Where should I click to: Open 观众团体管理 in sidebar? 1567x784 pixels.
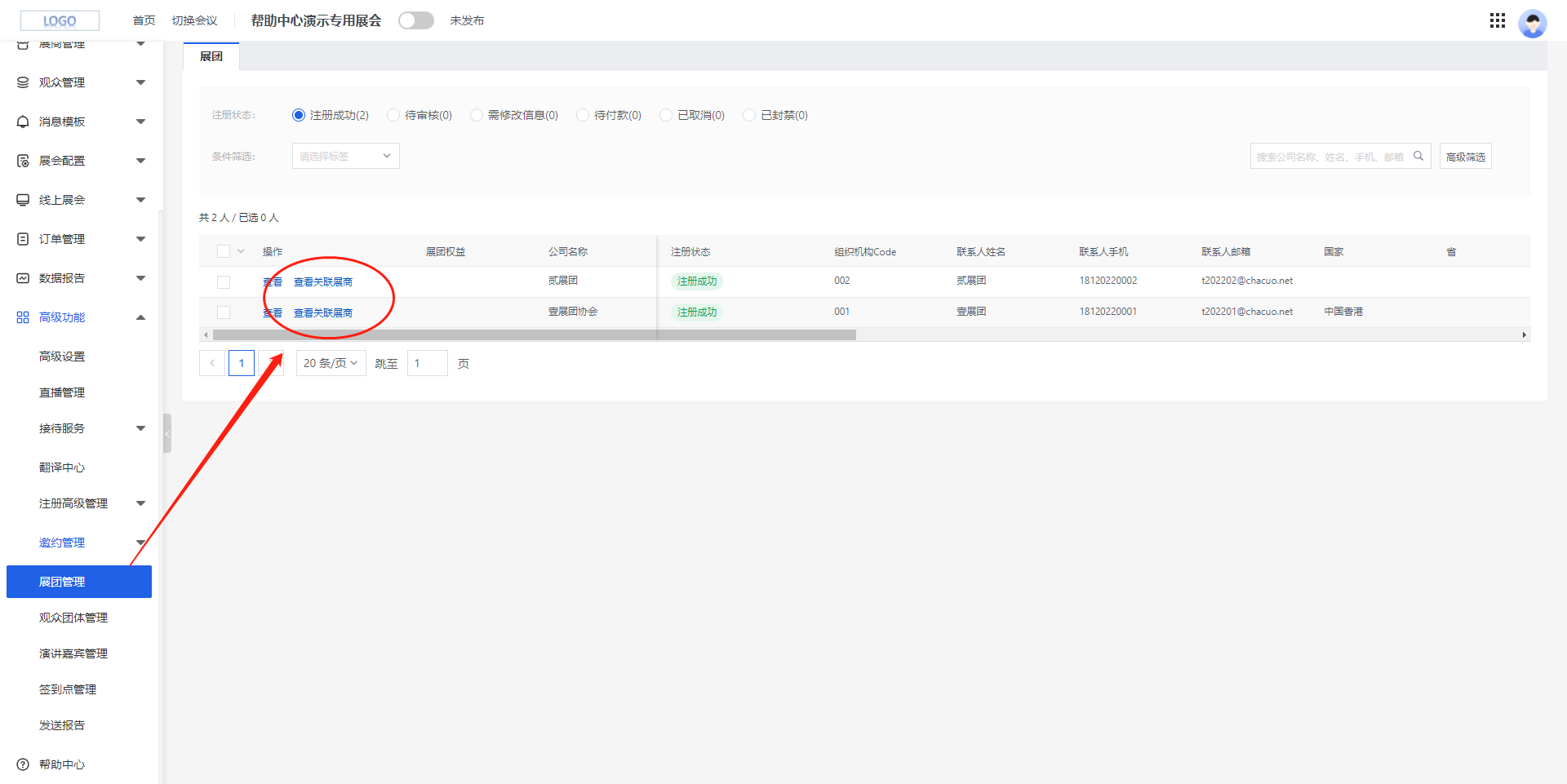pyautogui.click(x=73, y=618)
